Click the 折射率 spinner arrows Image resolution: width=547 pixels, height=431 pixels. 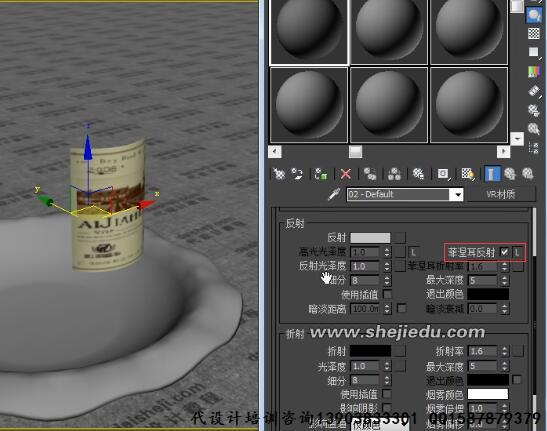point(504,351)
